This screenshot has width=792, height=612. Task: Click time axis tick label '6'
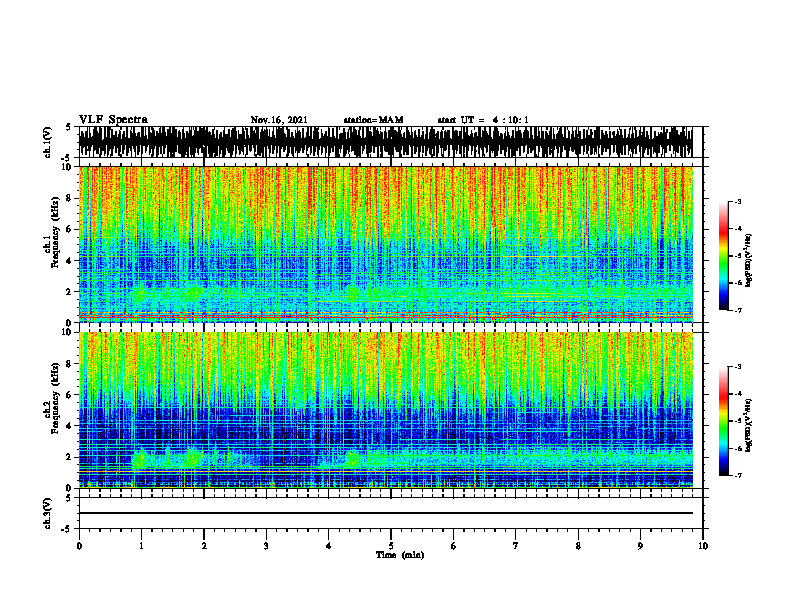click(x=454, y=546)
